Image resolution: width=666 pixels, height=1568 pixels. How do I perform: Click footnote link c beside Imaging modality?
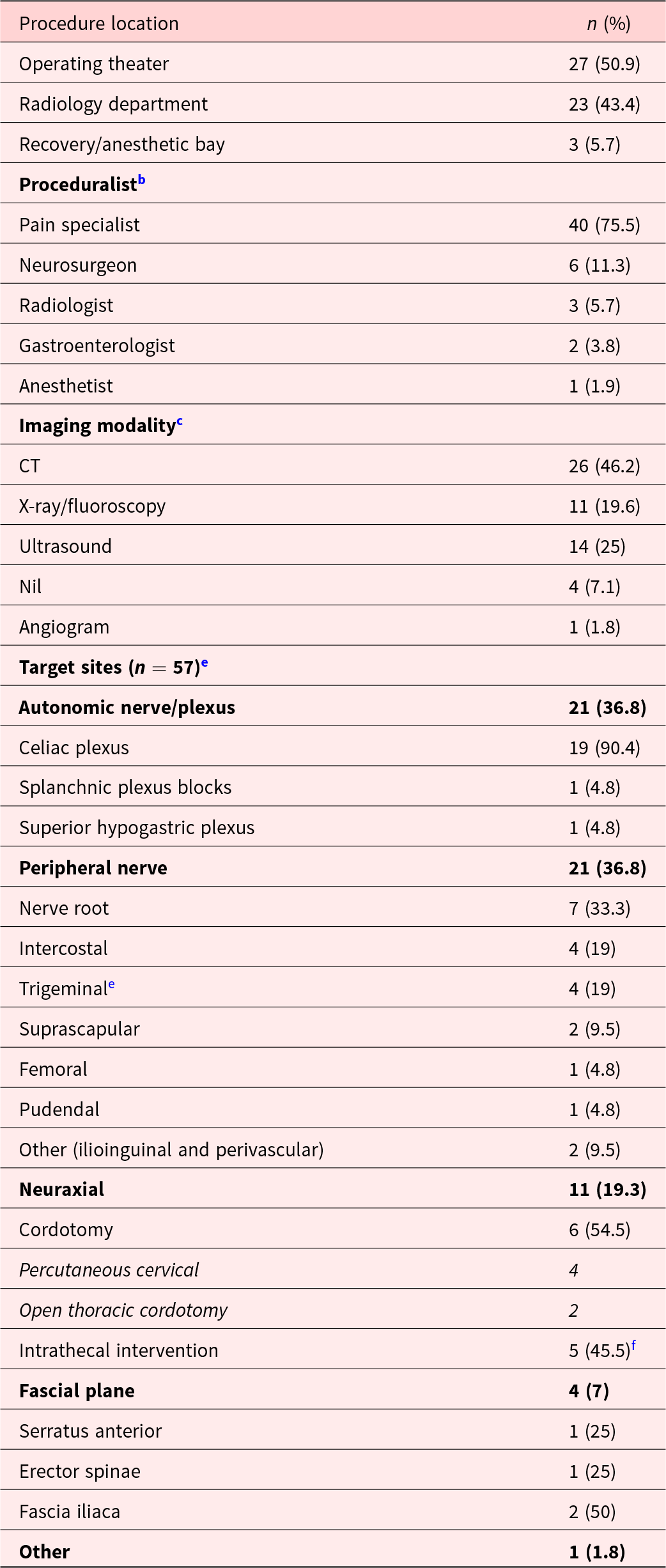pos(180,421)
